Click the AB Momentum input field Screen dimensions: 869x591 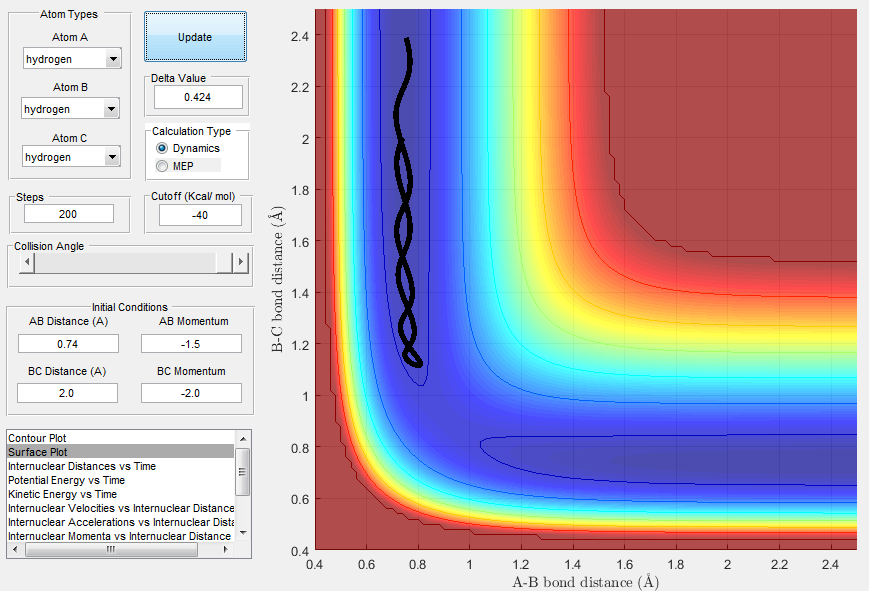coord(191,344)
